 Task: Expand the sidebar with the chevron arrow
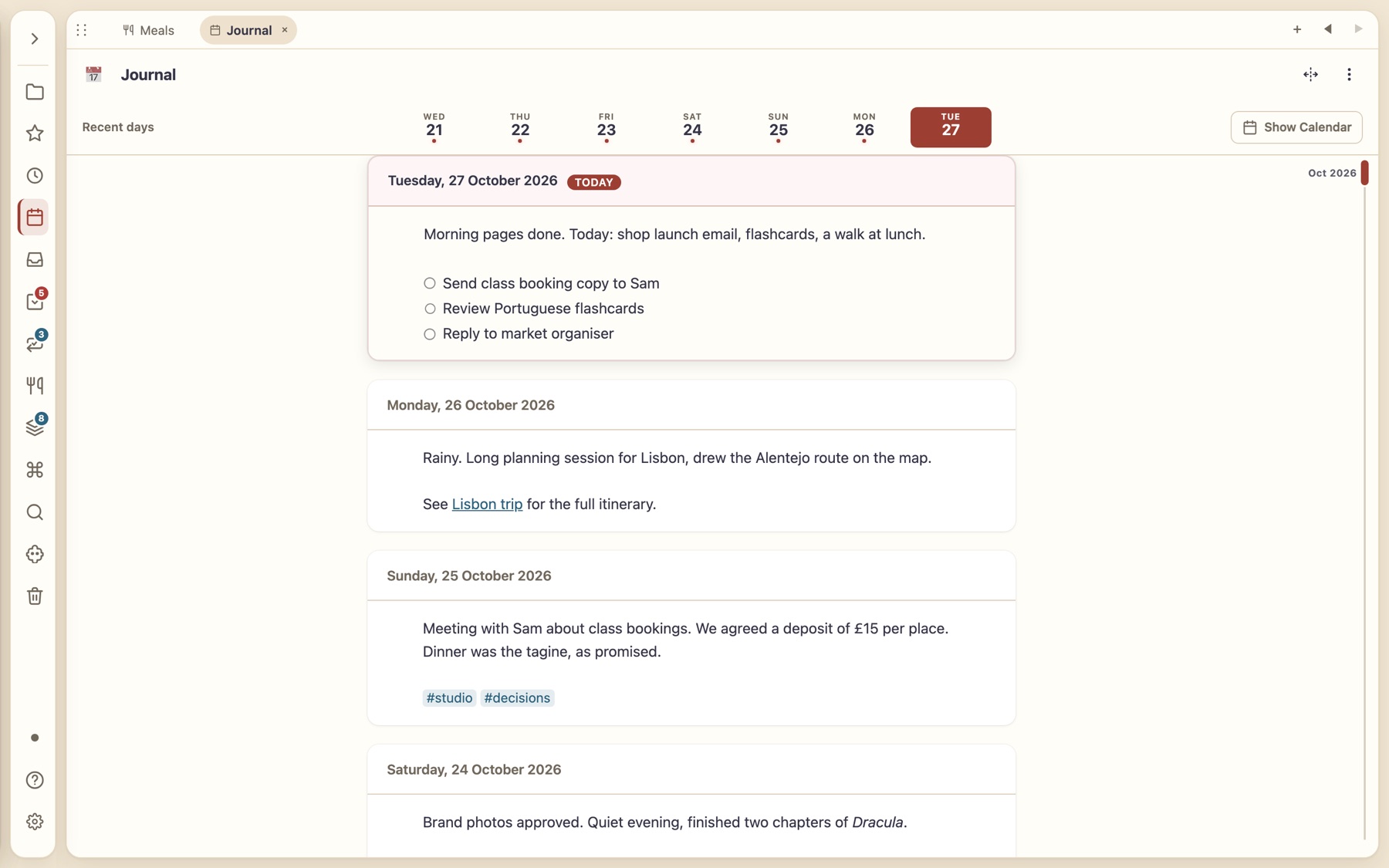click(x=35, y=39)
